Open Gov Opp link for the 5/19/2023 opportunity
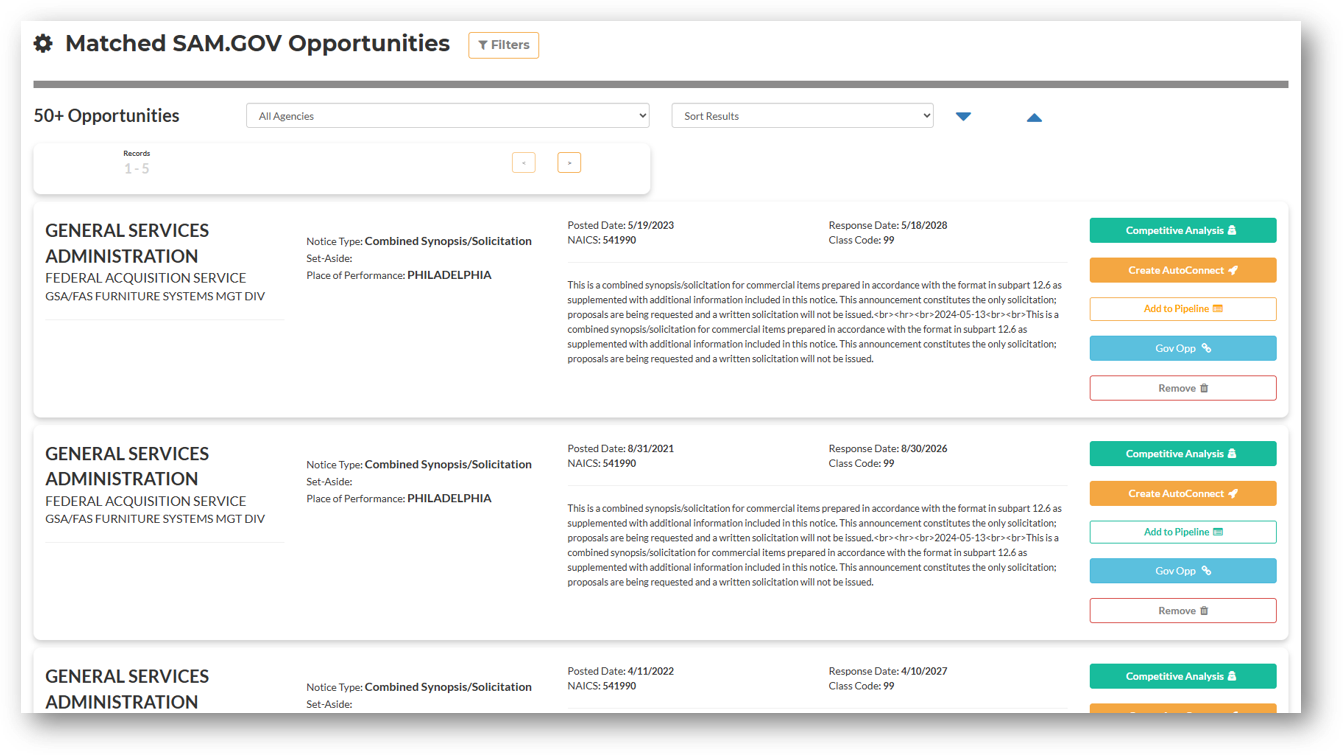Image resolution: width=1343 pixels, height=755 pixels. point(1183,348)
